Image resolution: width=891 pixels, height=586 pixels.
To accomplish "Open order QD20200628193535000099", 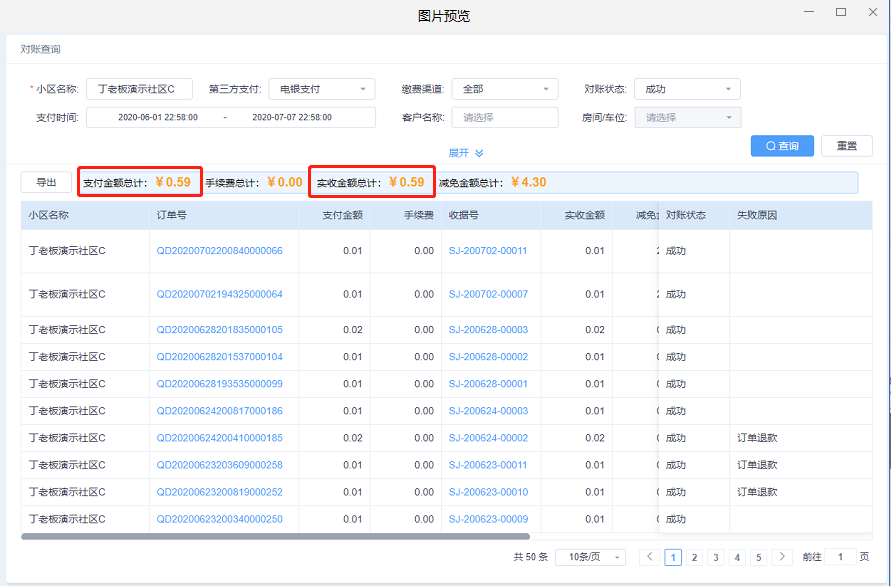I will (219, 384).
